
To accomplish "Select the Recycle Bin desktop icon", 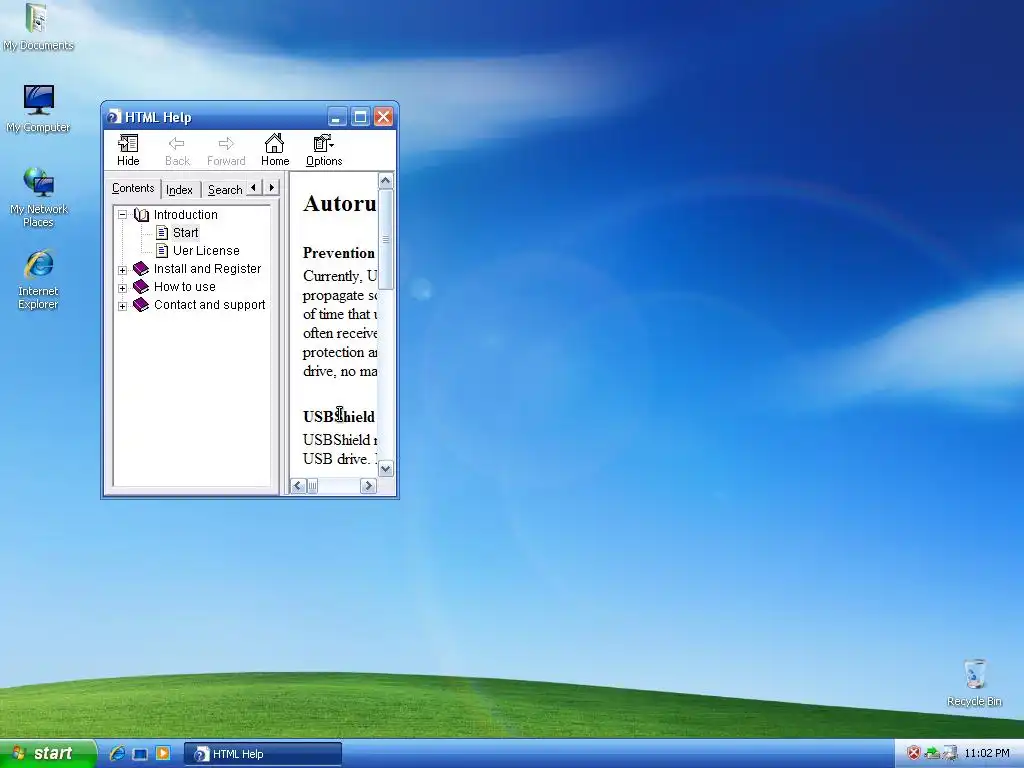I will click(974, 683).
